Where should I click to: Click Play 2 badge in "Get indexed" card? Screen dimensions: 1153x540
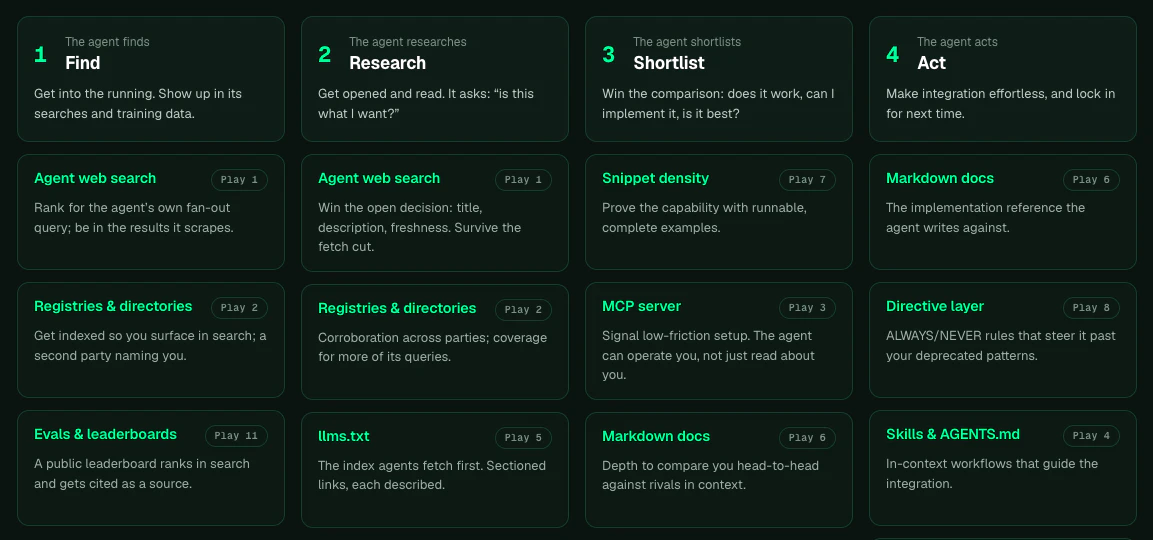click(239, 308)
